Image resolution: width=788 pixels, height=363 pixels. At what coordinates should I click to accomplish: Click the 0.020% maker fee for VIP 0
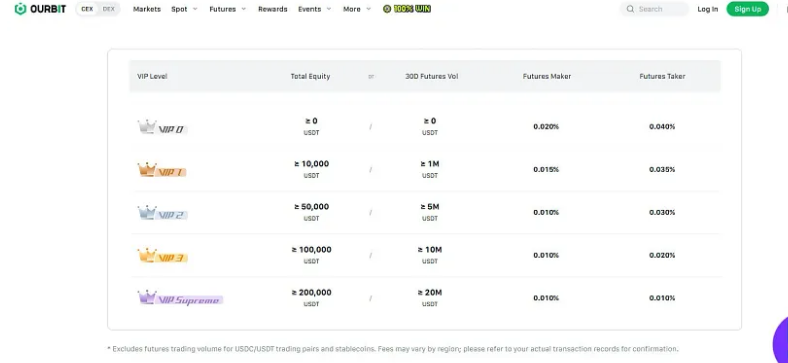tap(546, 127)
